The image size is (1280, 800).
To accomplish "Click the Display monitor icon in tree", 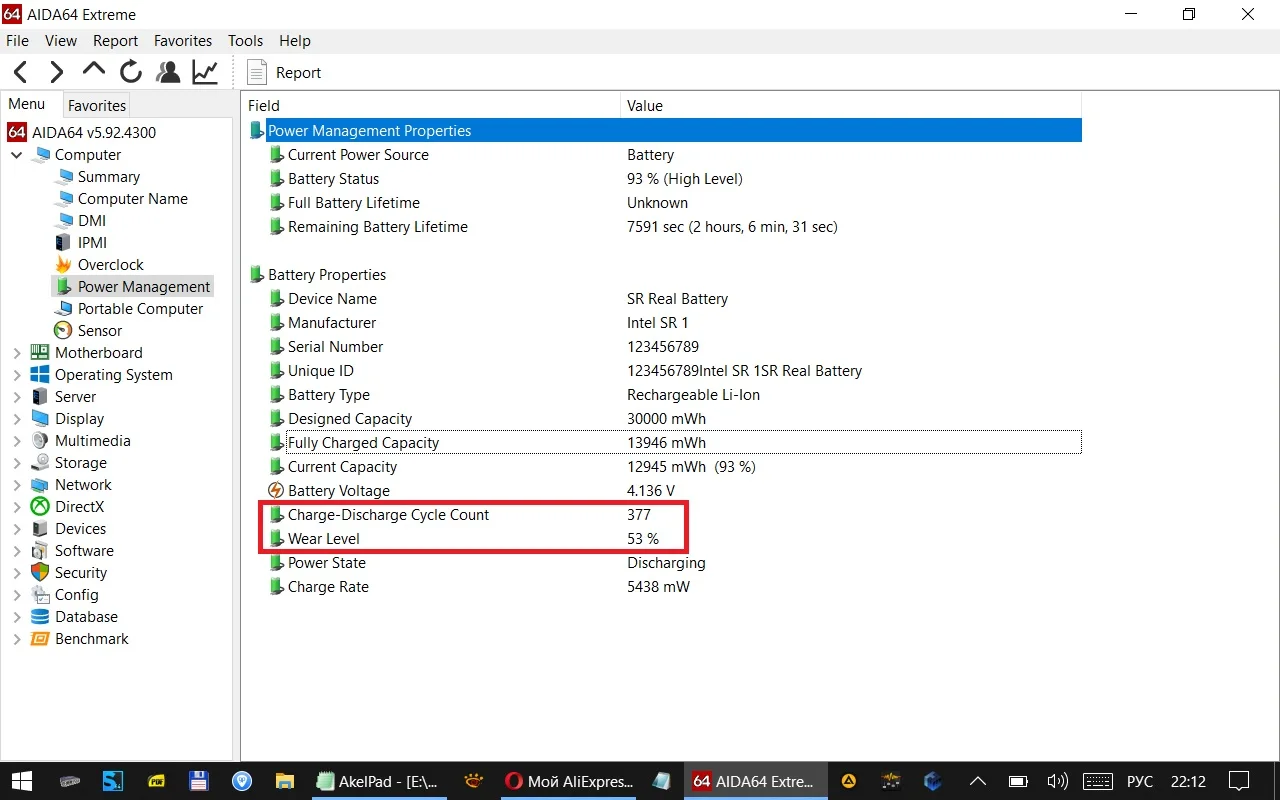I will (x=40, y=419).
